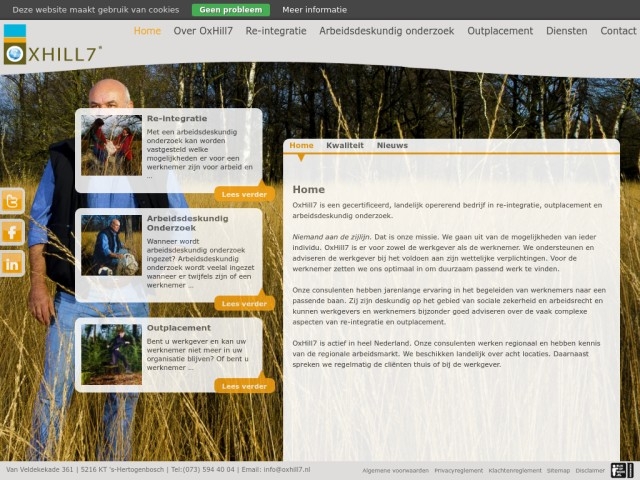The image size is (640, 480).
Task: Email info@oxhill7.nl from the footer
Action: tap(287, 470)
